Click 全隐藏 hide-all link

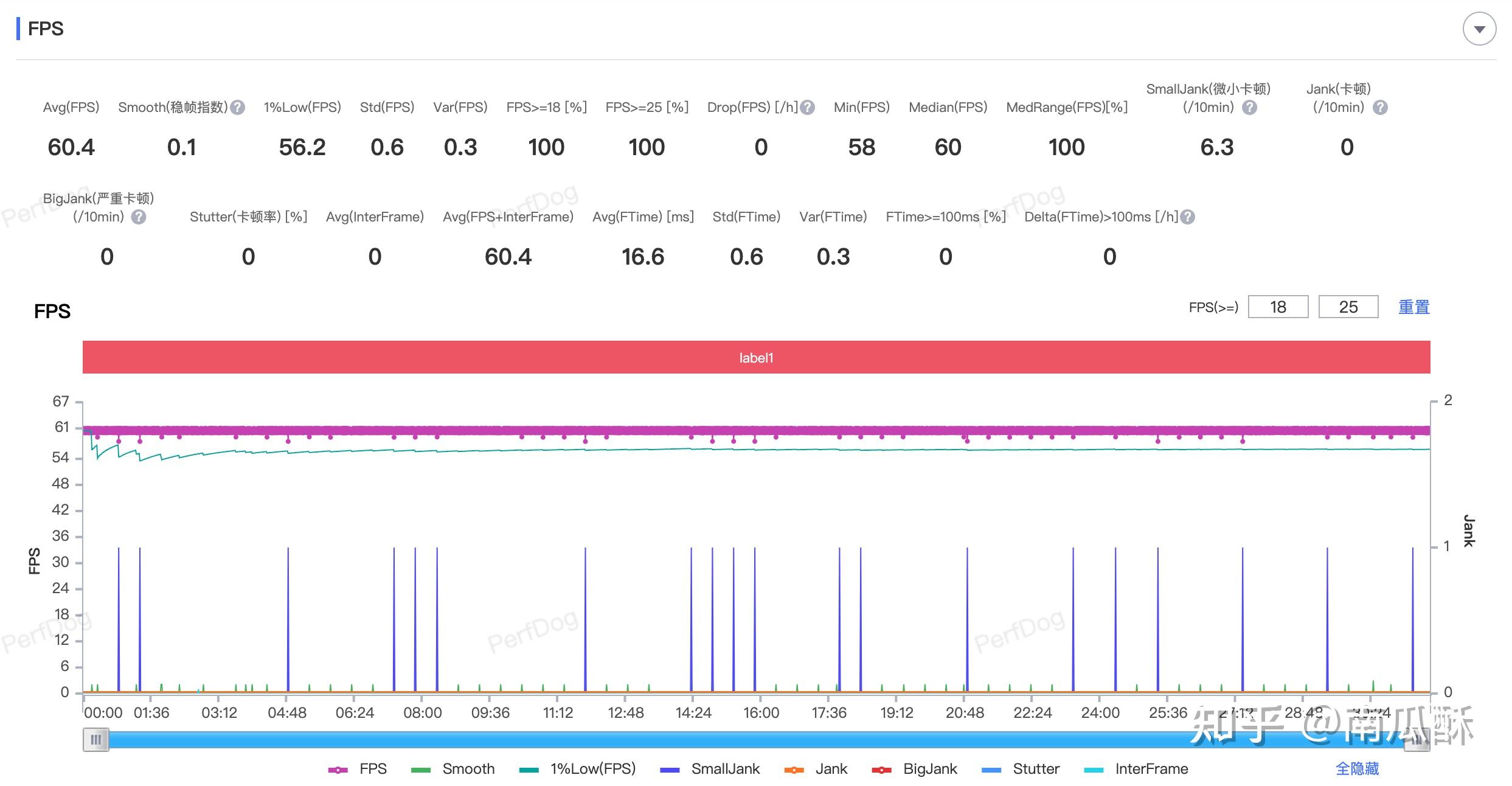1356,769
